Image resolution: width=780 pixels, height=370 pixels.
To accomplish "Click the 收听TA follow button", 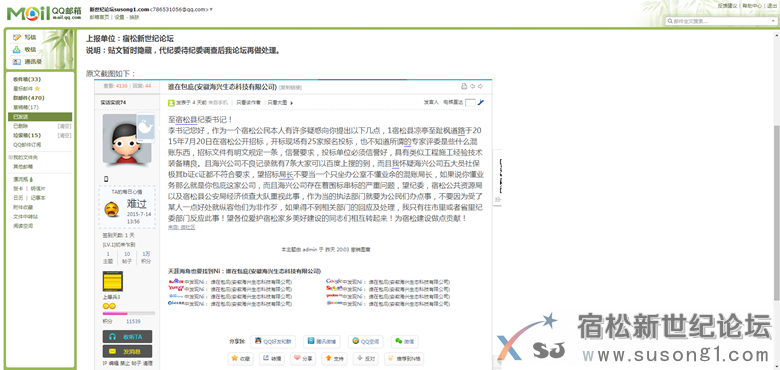I will click(127, 337).
